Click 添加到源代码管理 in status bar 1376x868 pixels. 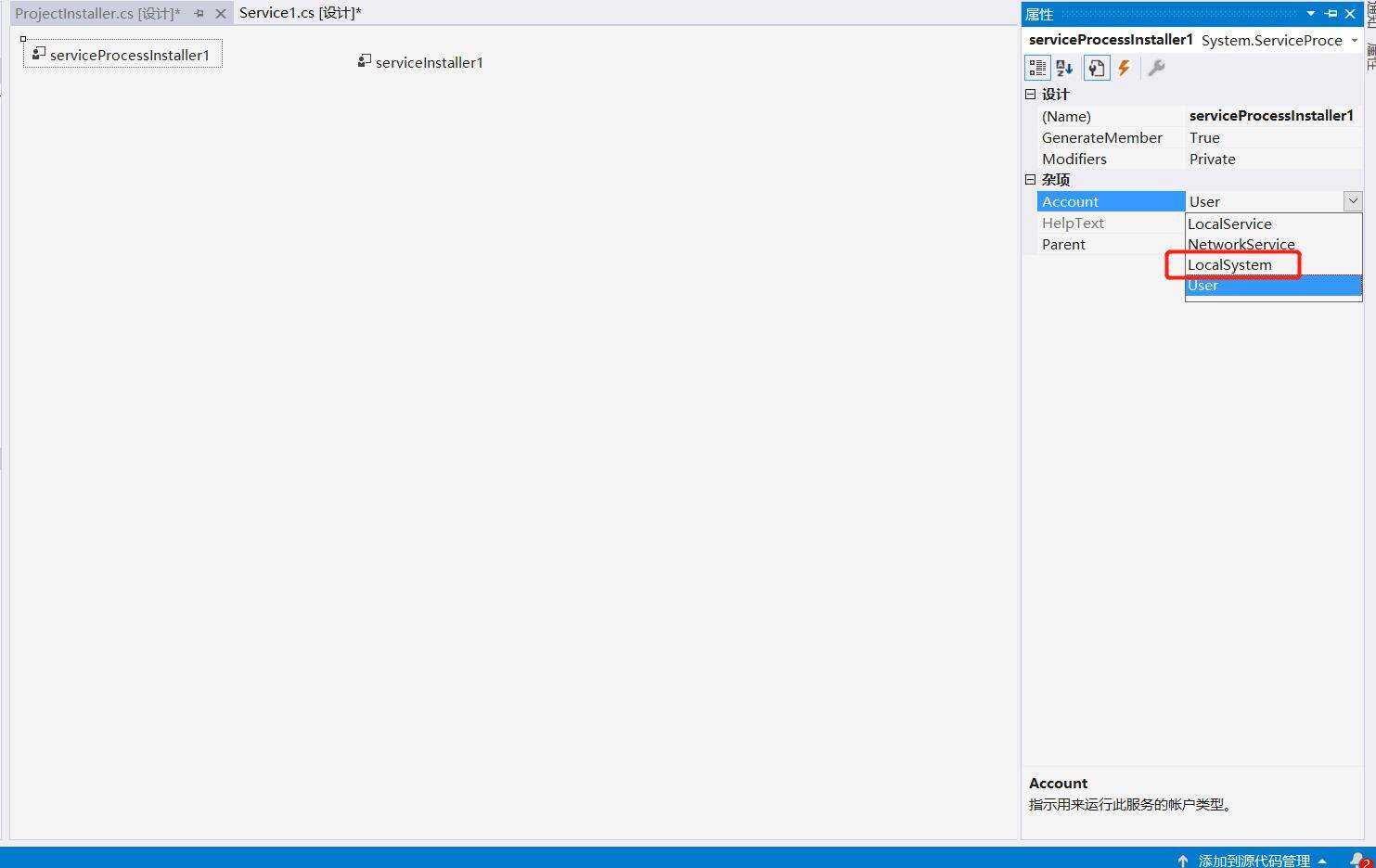point(1254,861)
